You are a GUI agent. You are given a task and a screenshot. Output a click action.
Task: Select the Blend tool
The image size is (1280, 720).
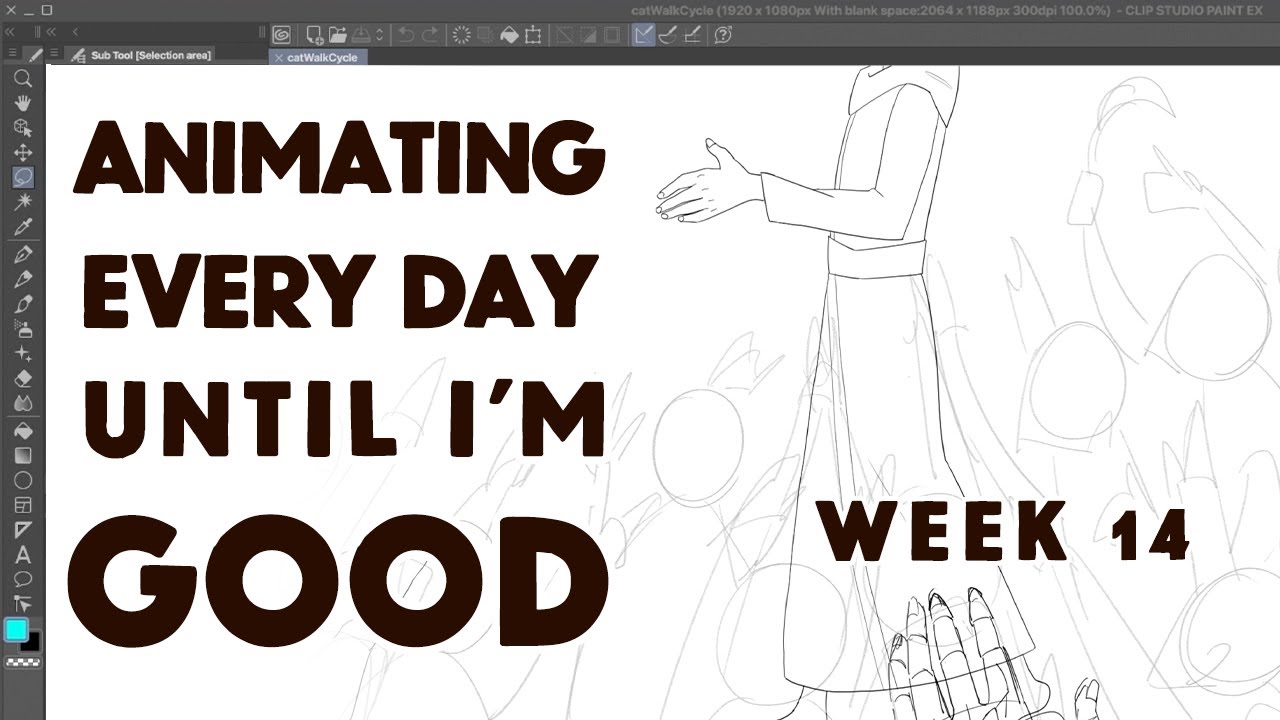point(23,403)
